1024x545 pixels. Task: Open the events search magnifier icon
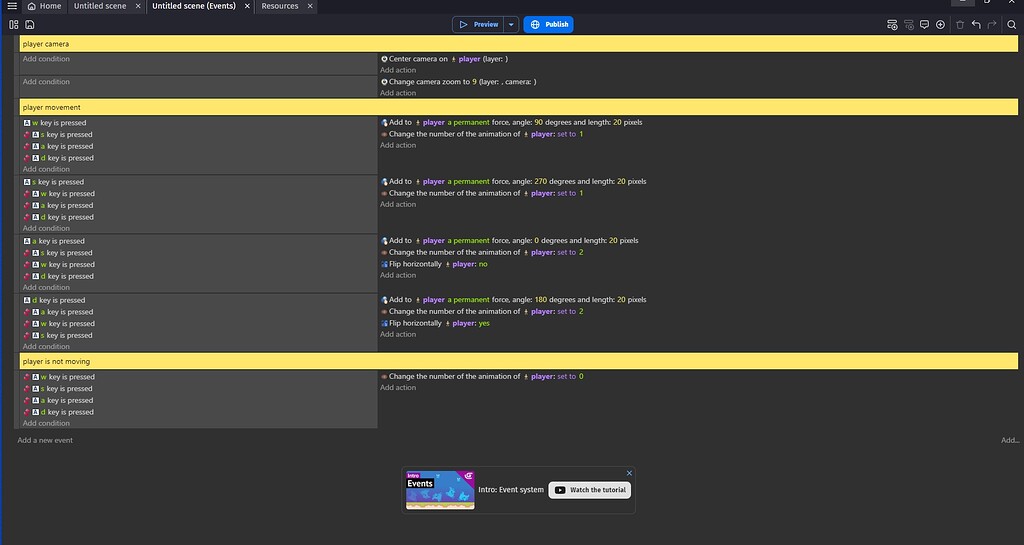tap(1012, 25)
